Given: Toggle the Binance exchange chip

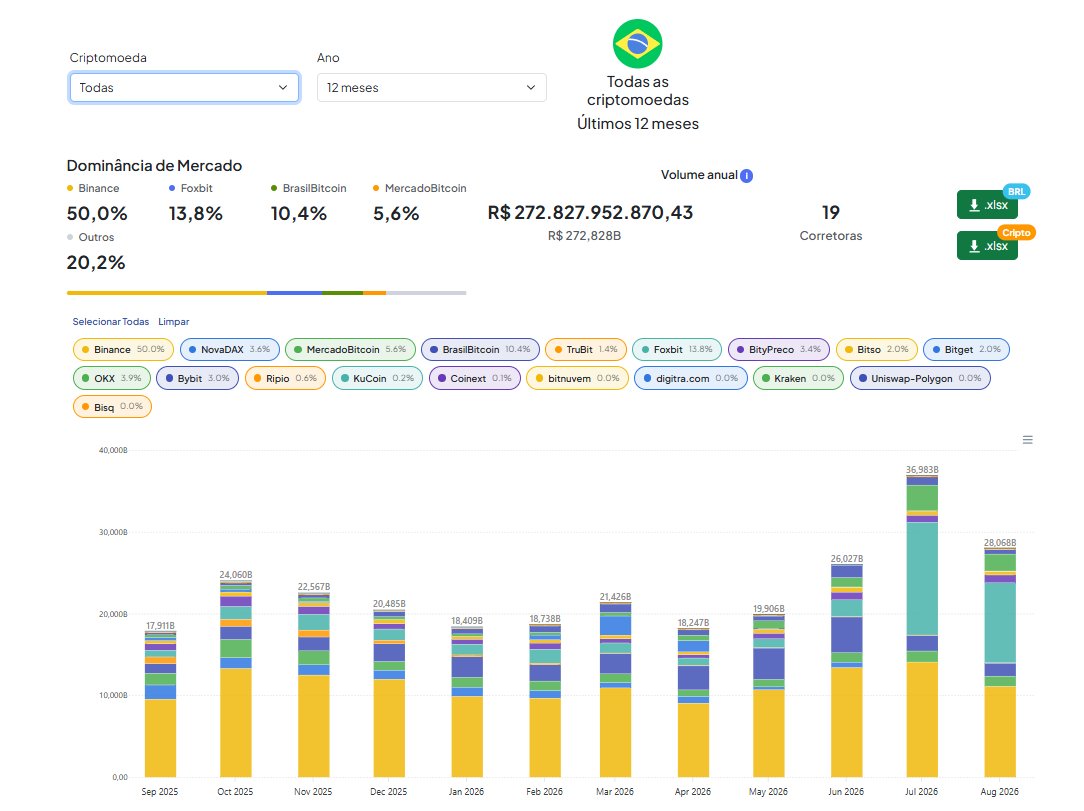Looking at the screenshot, I should click(123, 349).
